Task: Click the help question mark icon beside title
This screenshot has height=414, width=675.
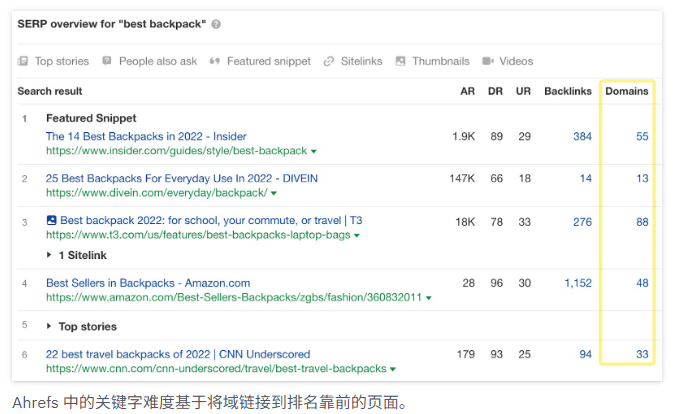Action: (x=217, y=24)
